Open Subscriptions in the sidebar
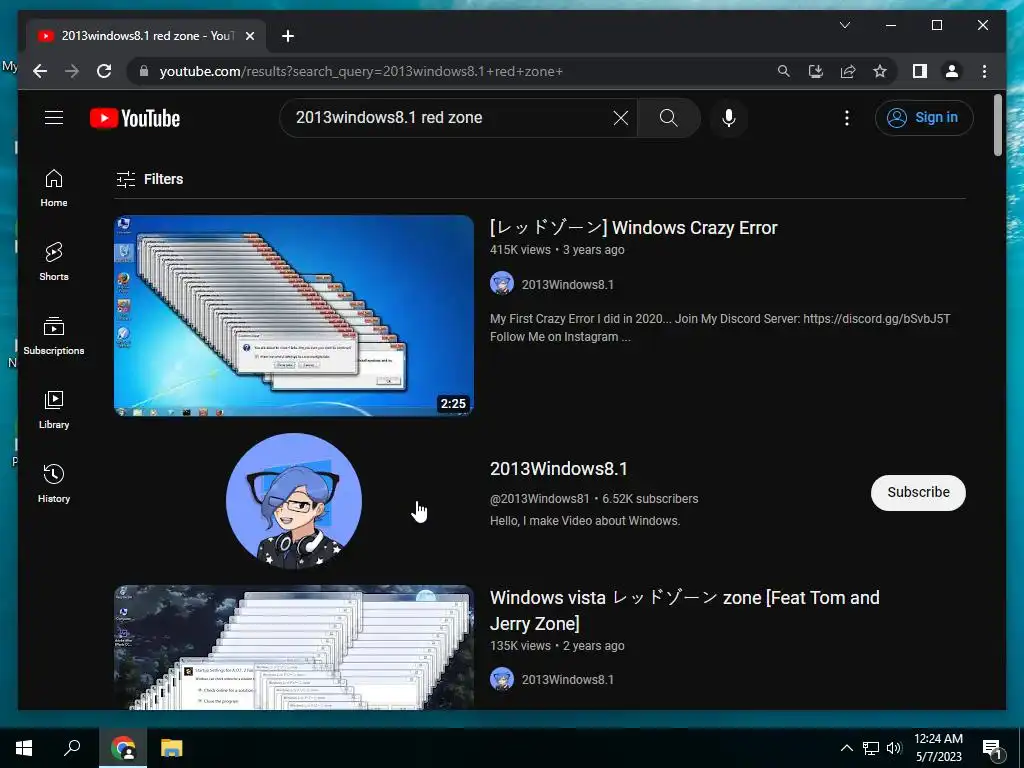Image resolution: width=1024 pixels, height=768 pixels. [x=54, y=336]
